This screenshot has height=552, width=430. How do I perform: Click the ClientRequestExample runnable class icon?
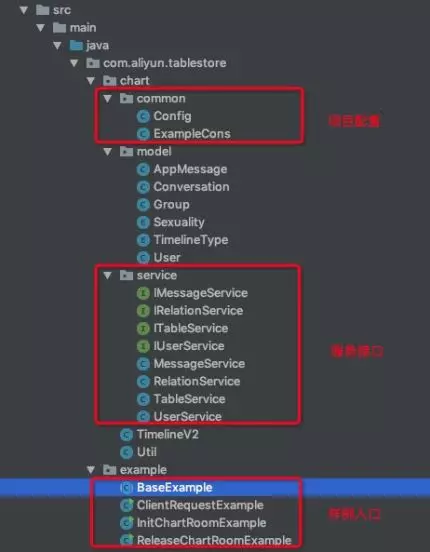126,505
